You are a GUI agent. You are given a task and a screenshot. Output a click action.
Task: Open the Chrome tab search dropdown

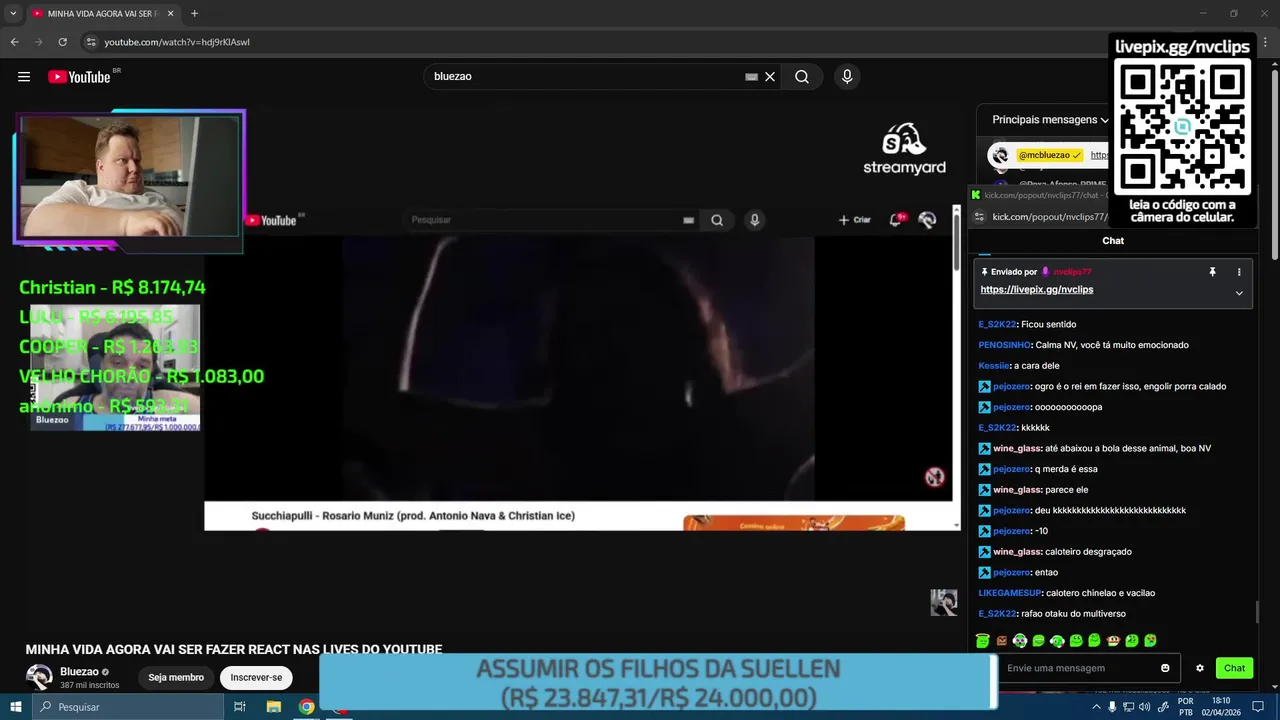[13, 14]
